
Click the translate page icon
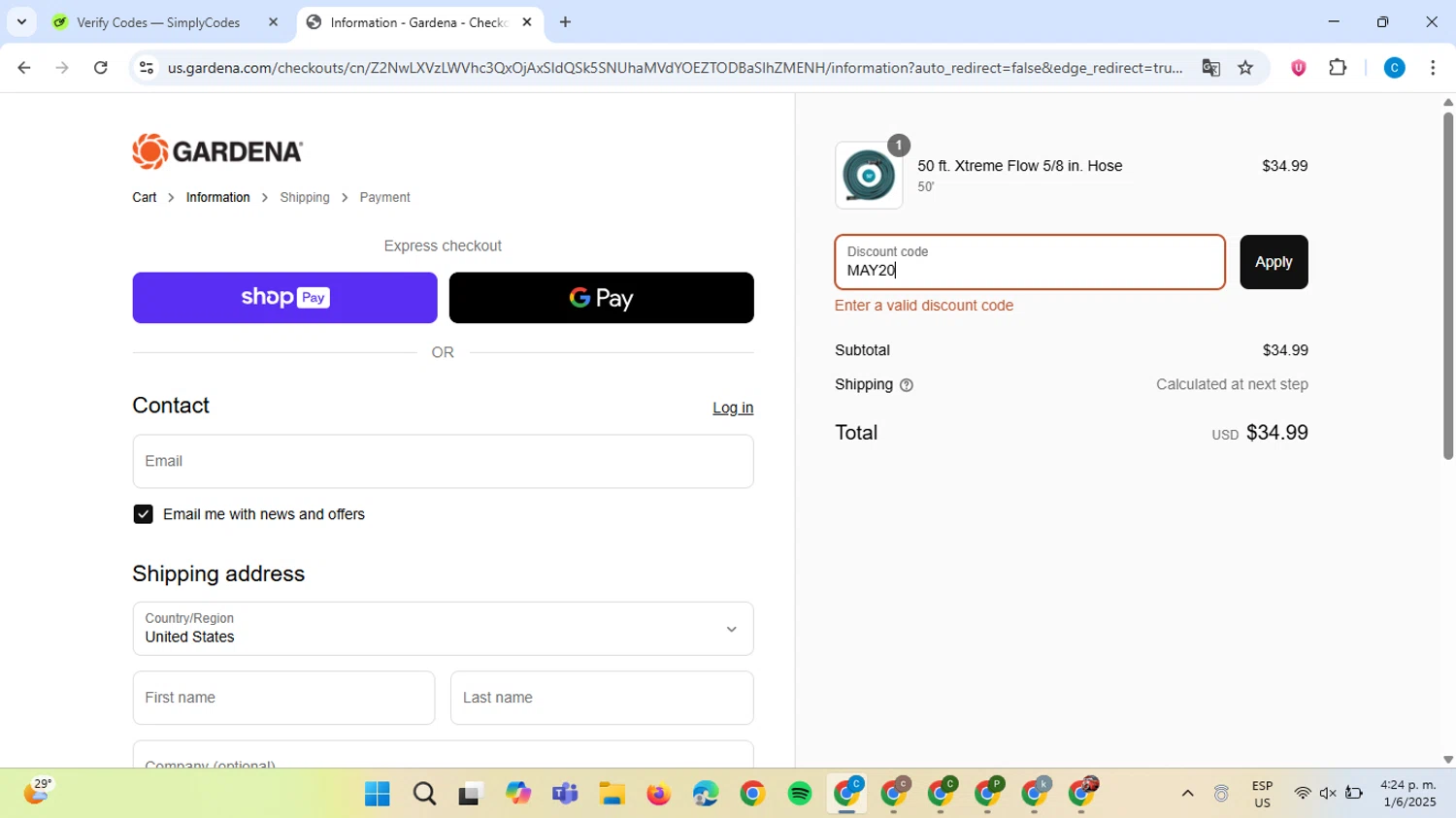click(x=1210, y=68)
